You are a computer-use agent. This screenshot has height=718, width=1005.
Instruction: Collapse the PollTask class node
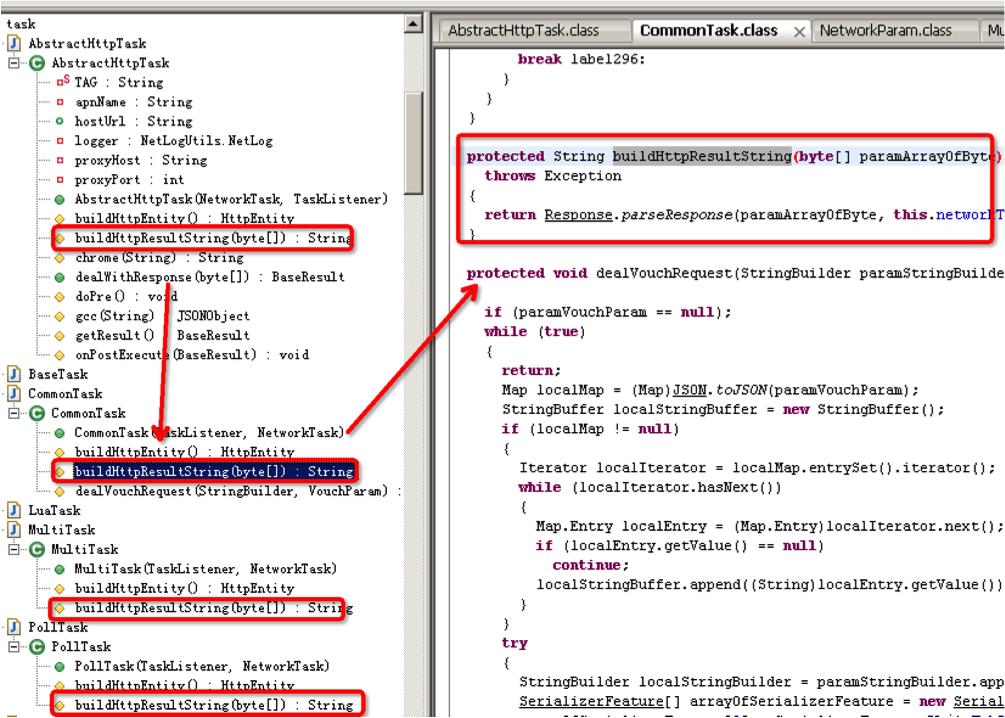(14, 647)
